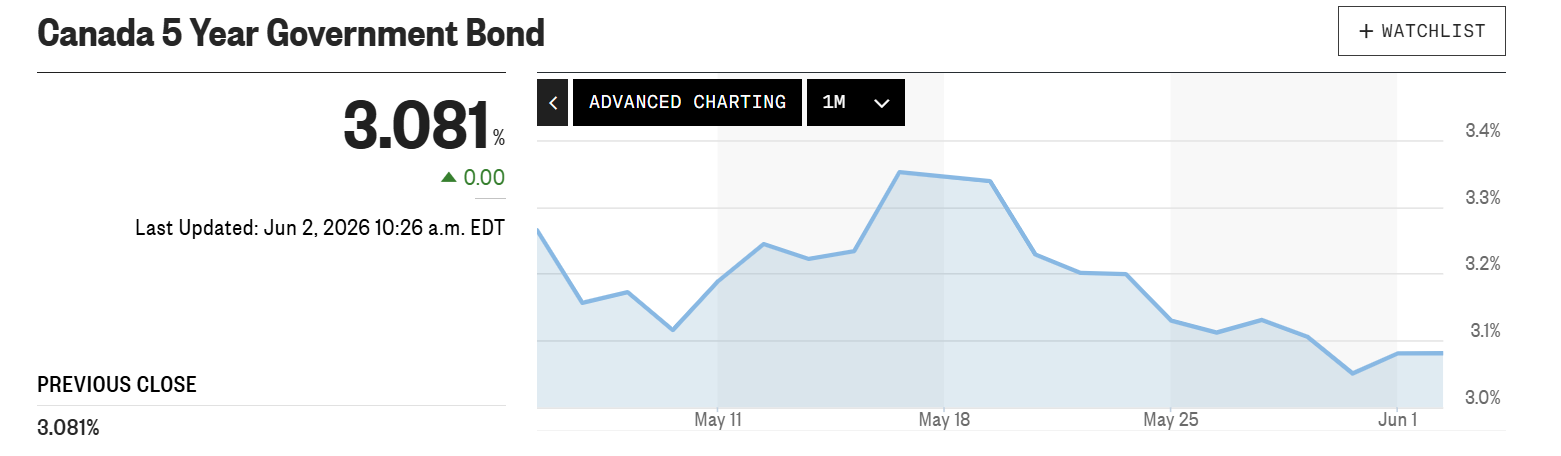
Task: Click the 3.4% y-axis label
Action: 1483,131
